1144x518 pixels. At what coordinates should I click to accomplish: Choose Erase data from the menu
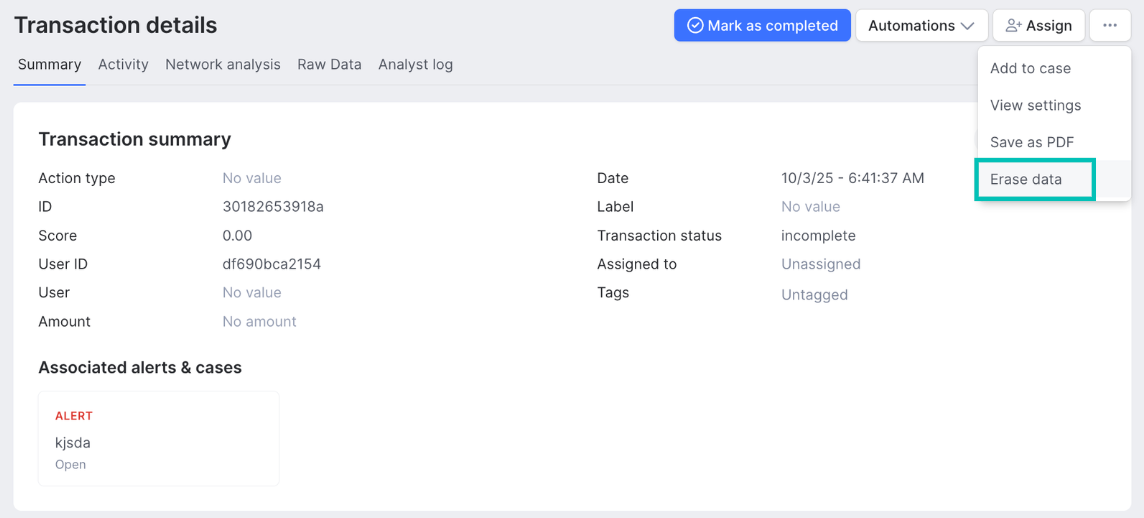tap(1026, 180)
